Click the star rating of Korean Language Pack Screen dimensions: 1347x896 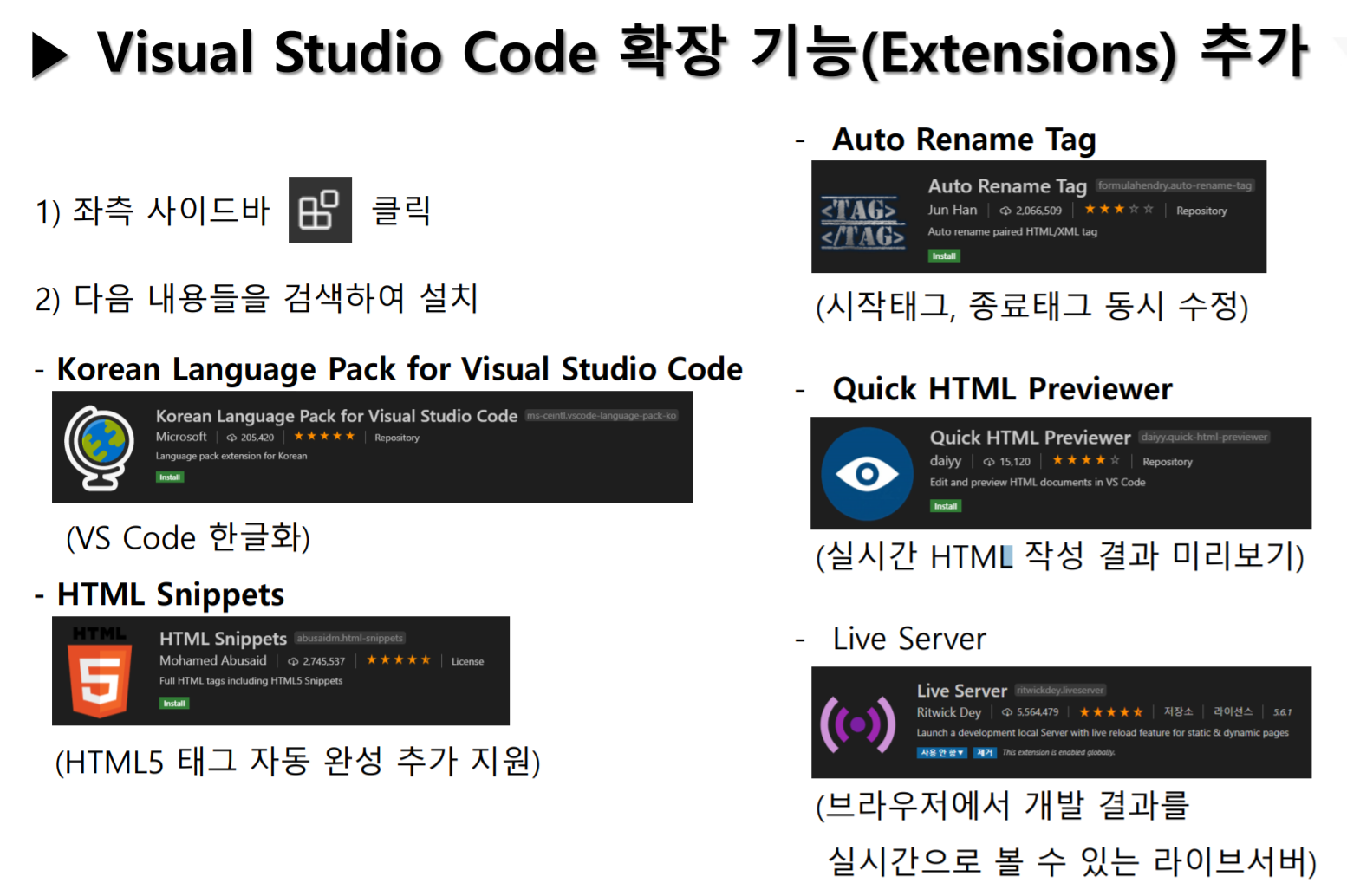click(324, 436)
